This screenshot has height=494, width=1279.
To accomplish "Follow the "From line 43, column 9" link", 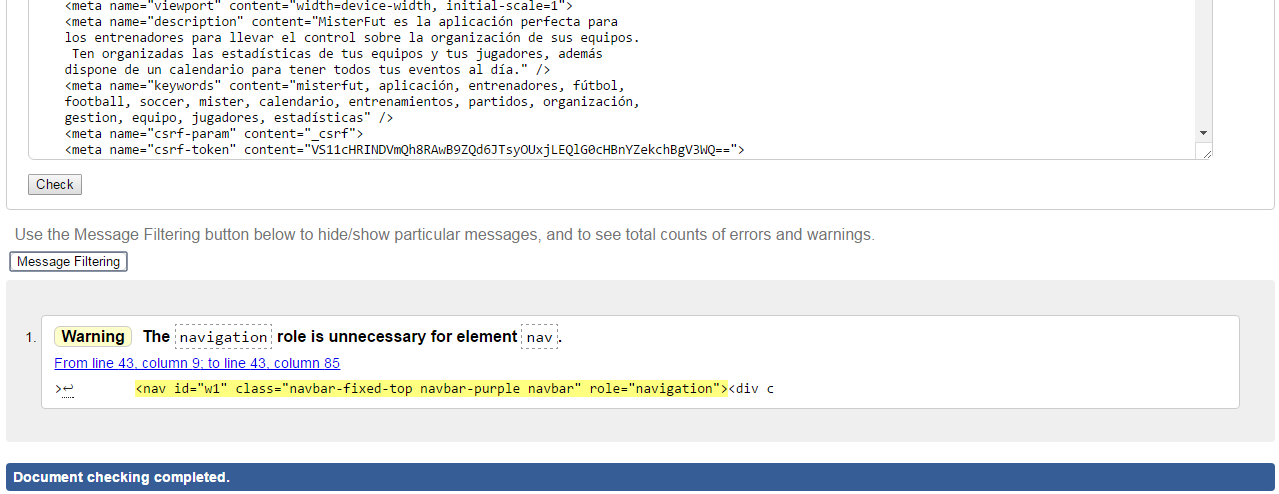I will pyautogui.click(x=197, y=363).
